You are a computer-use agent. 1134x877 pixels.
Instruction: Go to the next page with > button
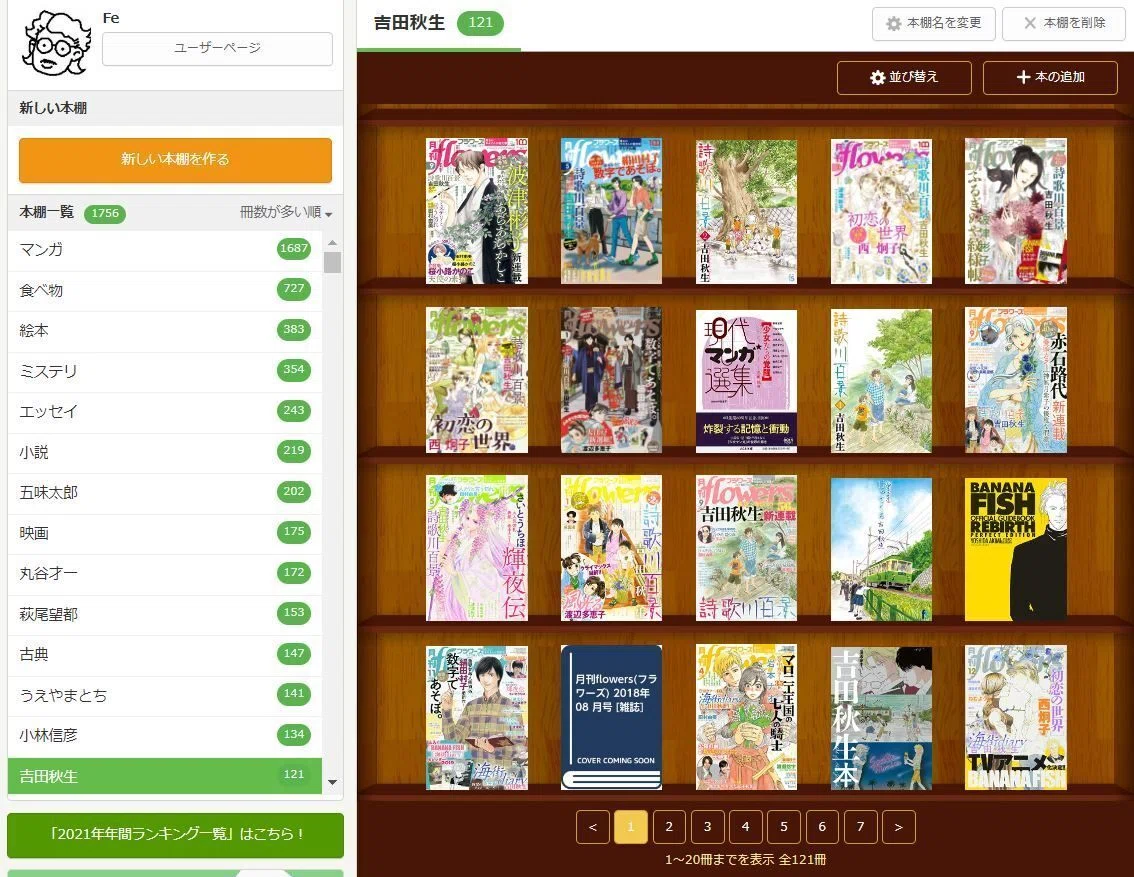(899, 827)
